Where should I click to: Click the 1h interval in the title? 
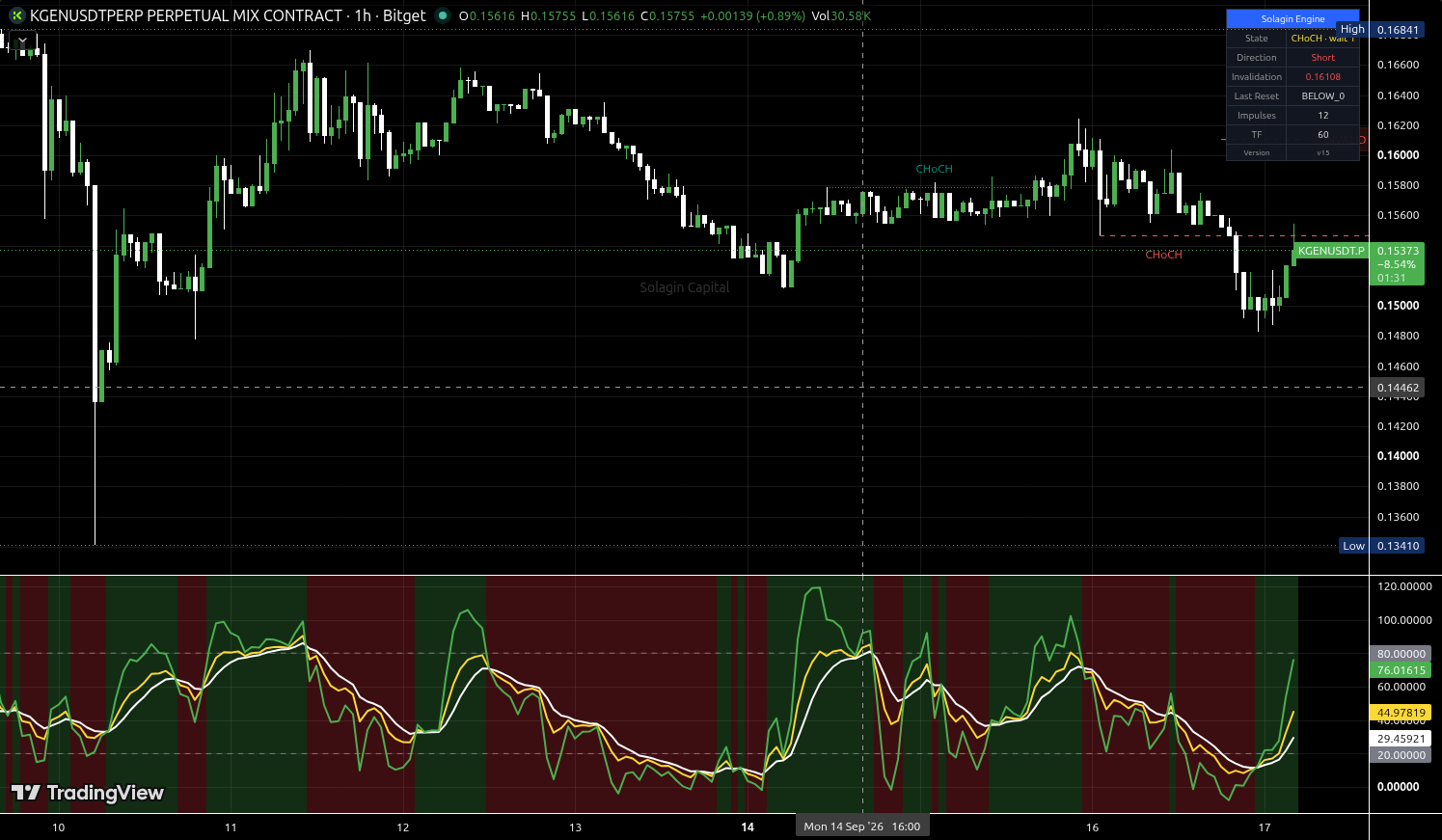click(363, 15)
